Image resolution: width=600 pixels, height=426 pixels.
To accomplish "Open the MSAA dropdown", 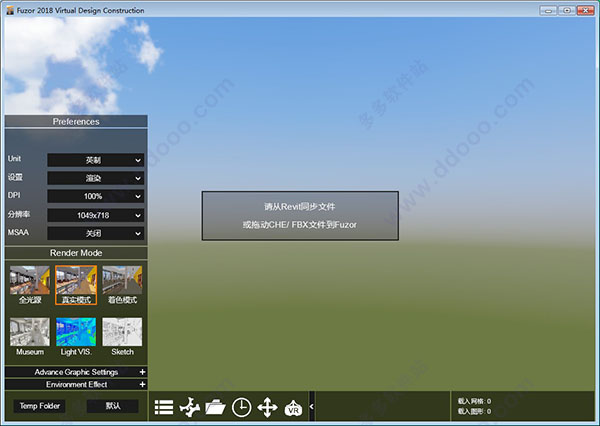I will pos(96,233).
